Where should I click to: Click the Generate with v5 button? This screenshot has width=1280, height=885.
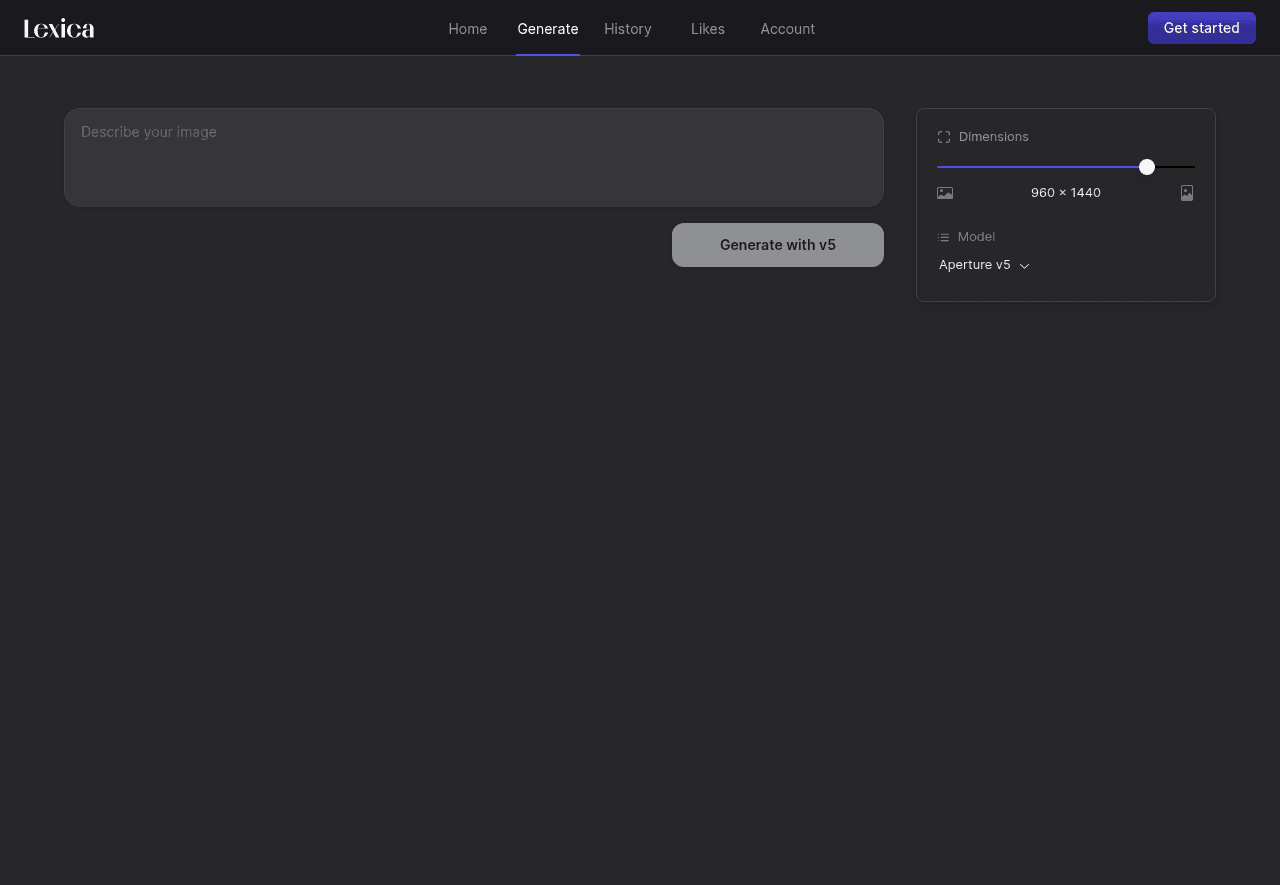(x=777, y=245)
